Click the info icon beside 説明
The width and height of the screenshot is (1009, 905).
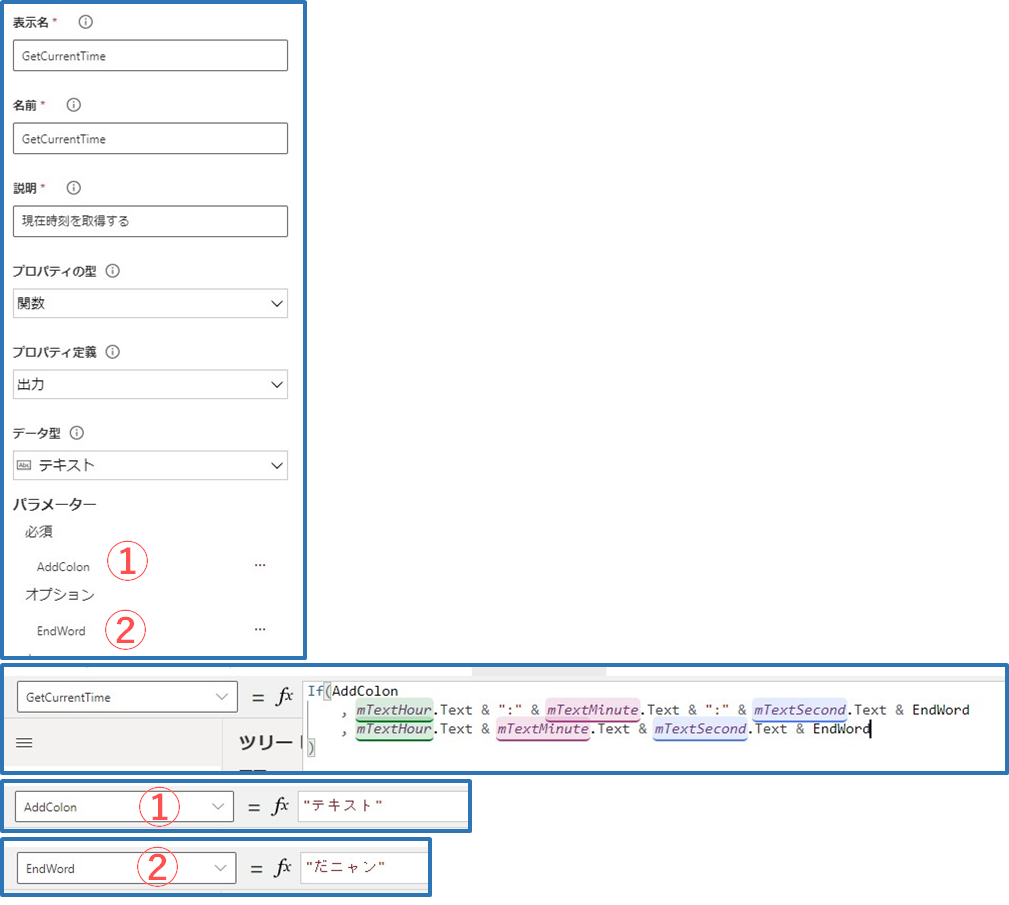[x=73, y=188]
